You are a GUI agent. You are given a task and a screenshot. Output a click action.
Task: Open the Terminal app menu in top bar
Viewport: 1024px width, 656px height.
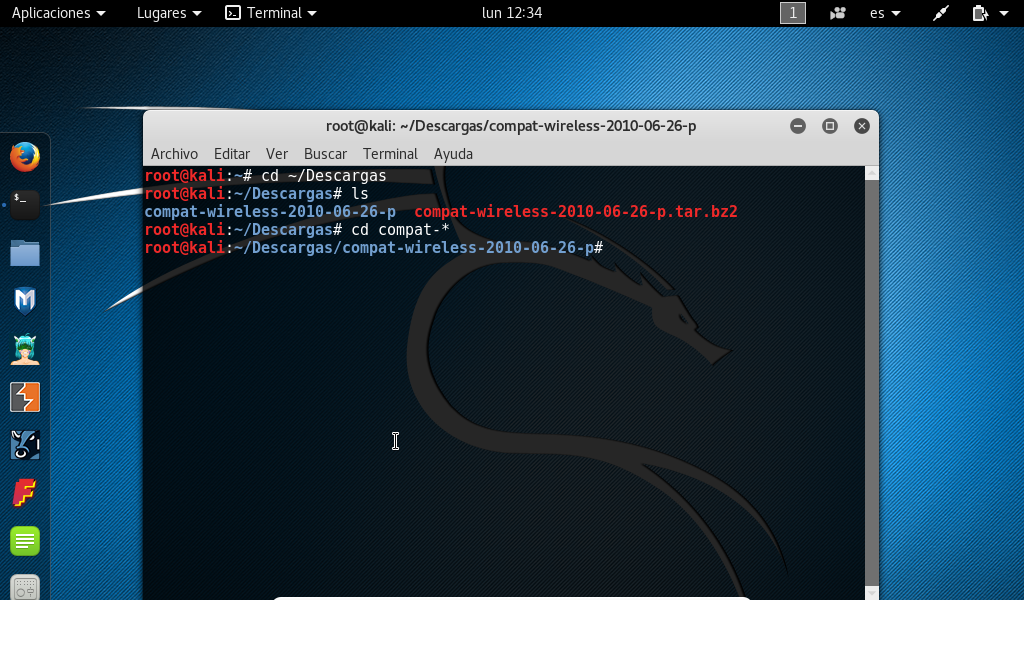point(270,13)
